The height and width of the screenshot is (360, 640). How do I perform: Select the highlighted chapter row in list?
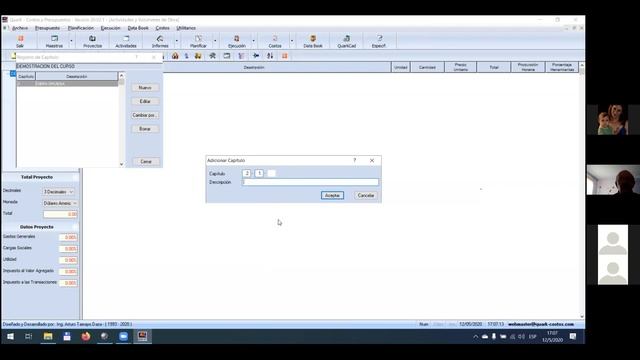67,83
